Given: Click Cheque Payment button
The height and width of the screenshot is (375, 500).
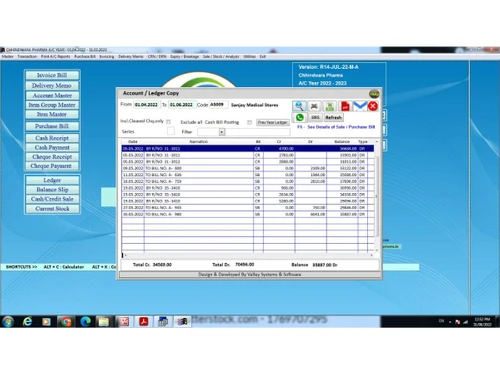Looking at the screenshot, I should (x=52, y=166).
